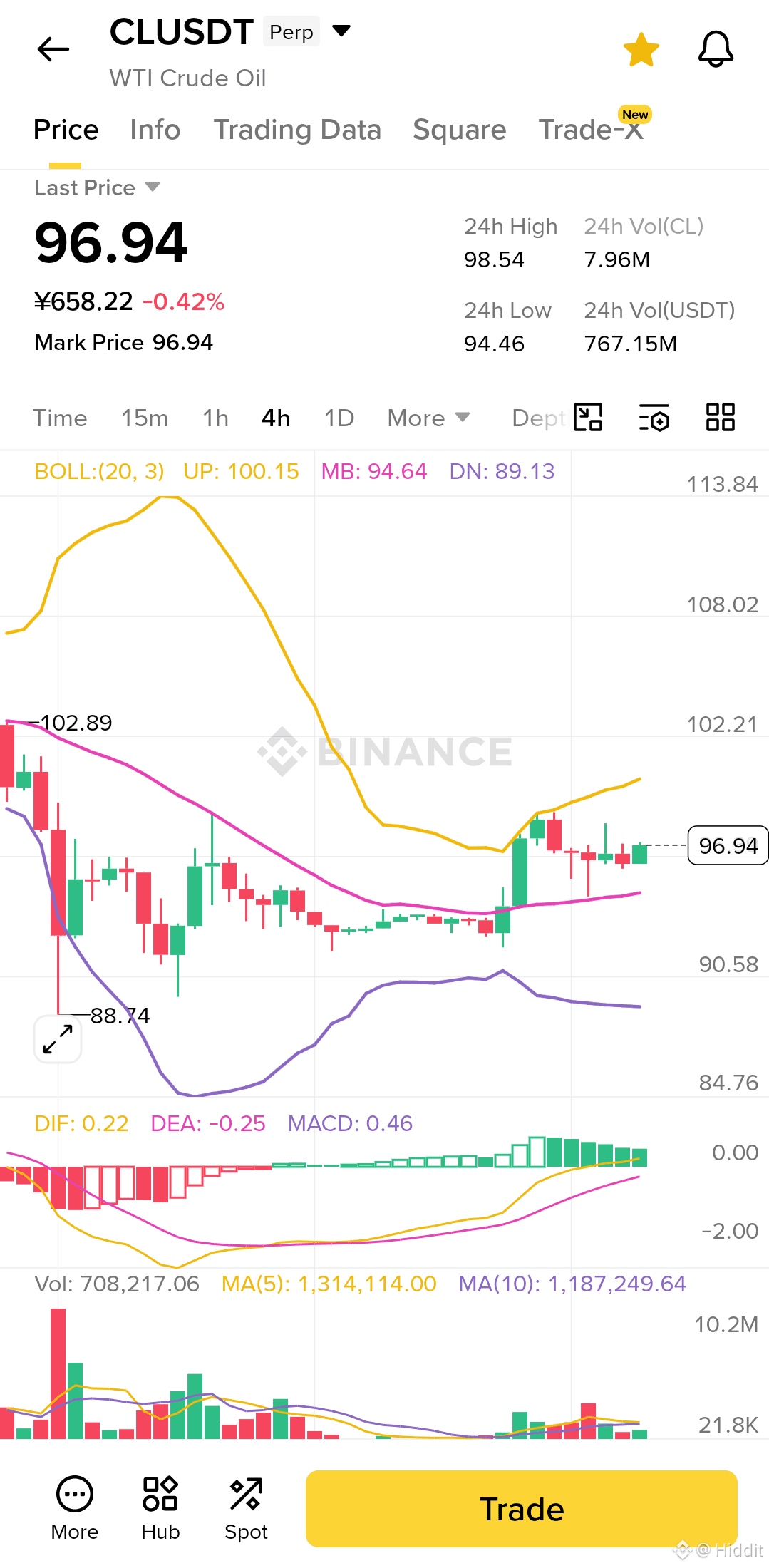
Task: Go back using the arrow icon
Action: 53,49
